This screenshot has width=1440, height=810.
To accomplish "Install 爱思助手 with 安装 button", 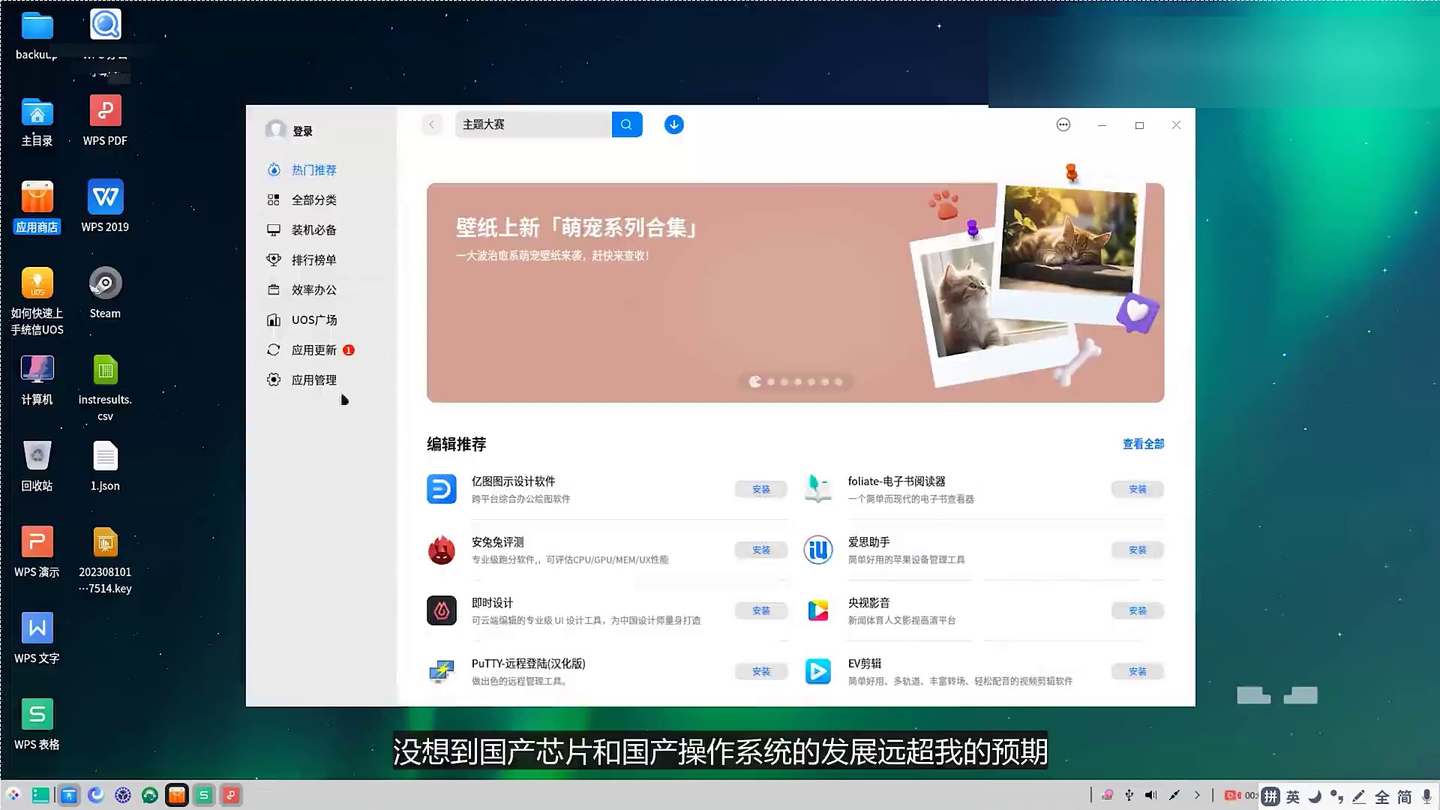I will pyautogui.click(x=1137, y=550).
